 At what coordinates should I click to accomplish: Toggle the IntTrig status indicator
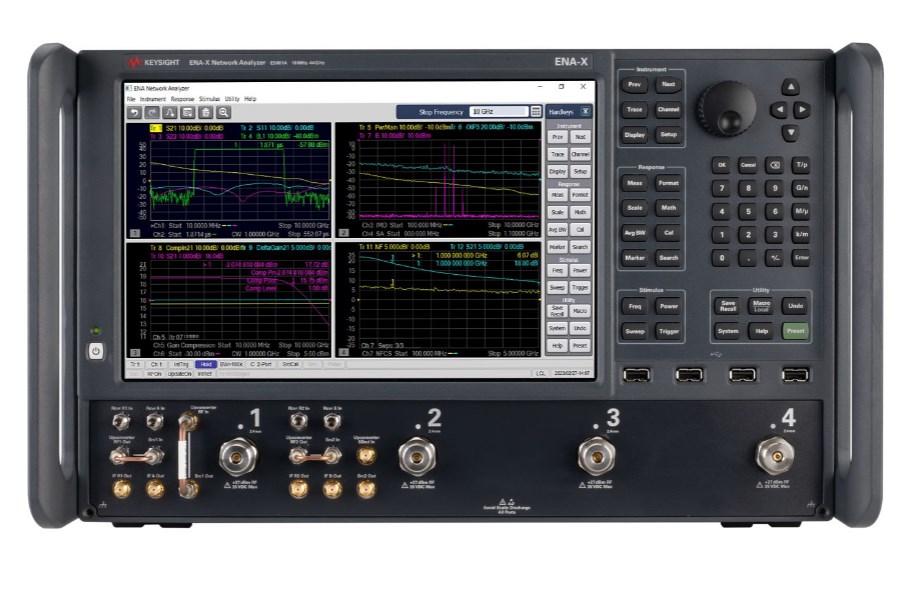181,365
